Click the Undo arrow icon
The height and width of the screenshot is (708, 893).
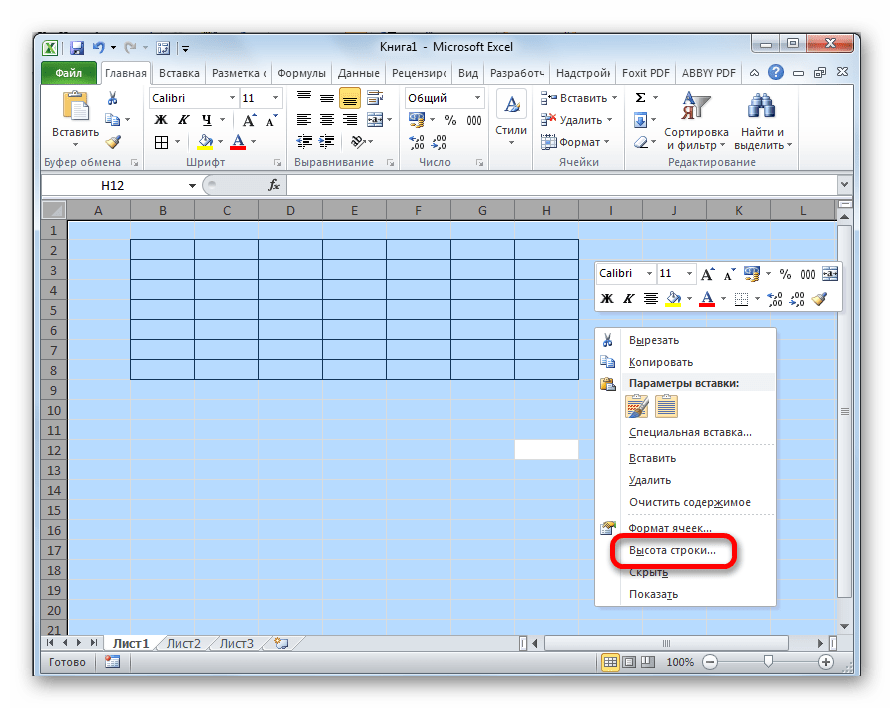(99, 48)
